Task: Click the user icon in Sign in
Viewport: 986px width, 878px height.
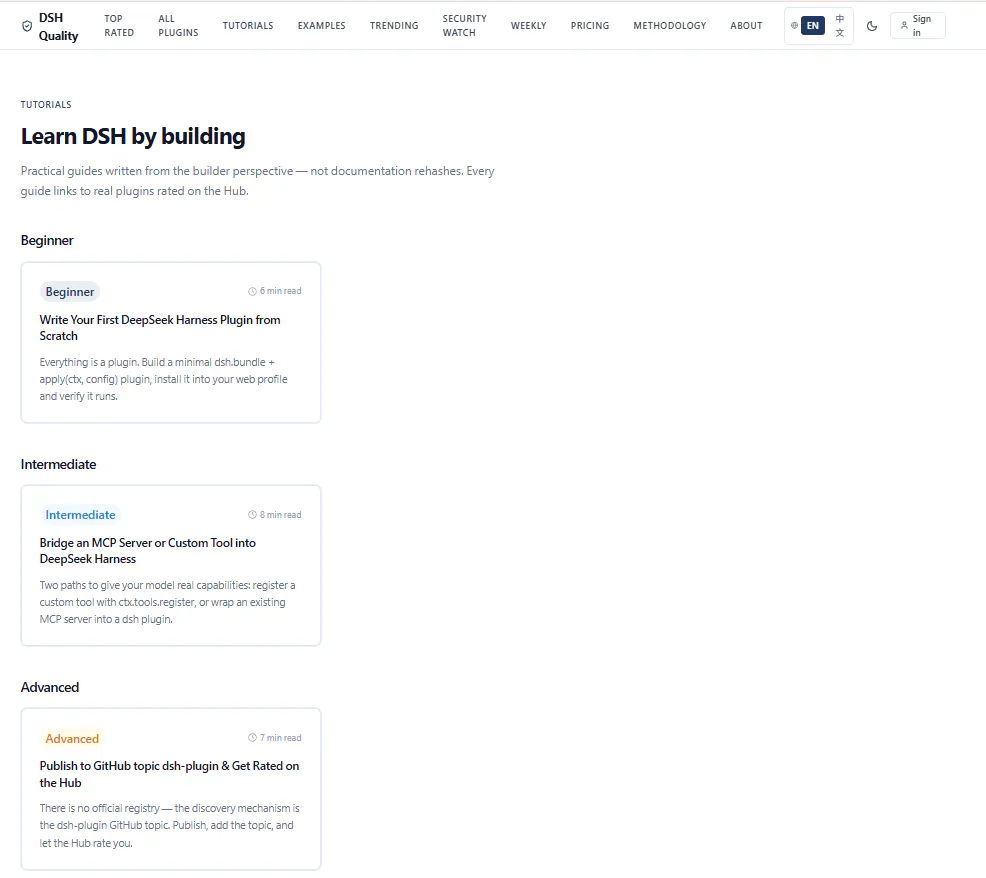Action: coord(904,26)
